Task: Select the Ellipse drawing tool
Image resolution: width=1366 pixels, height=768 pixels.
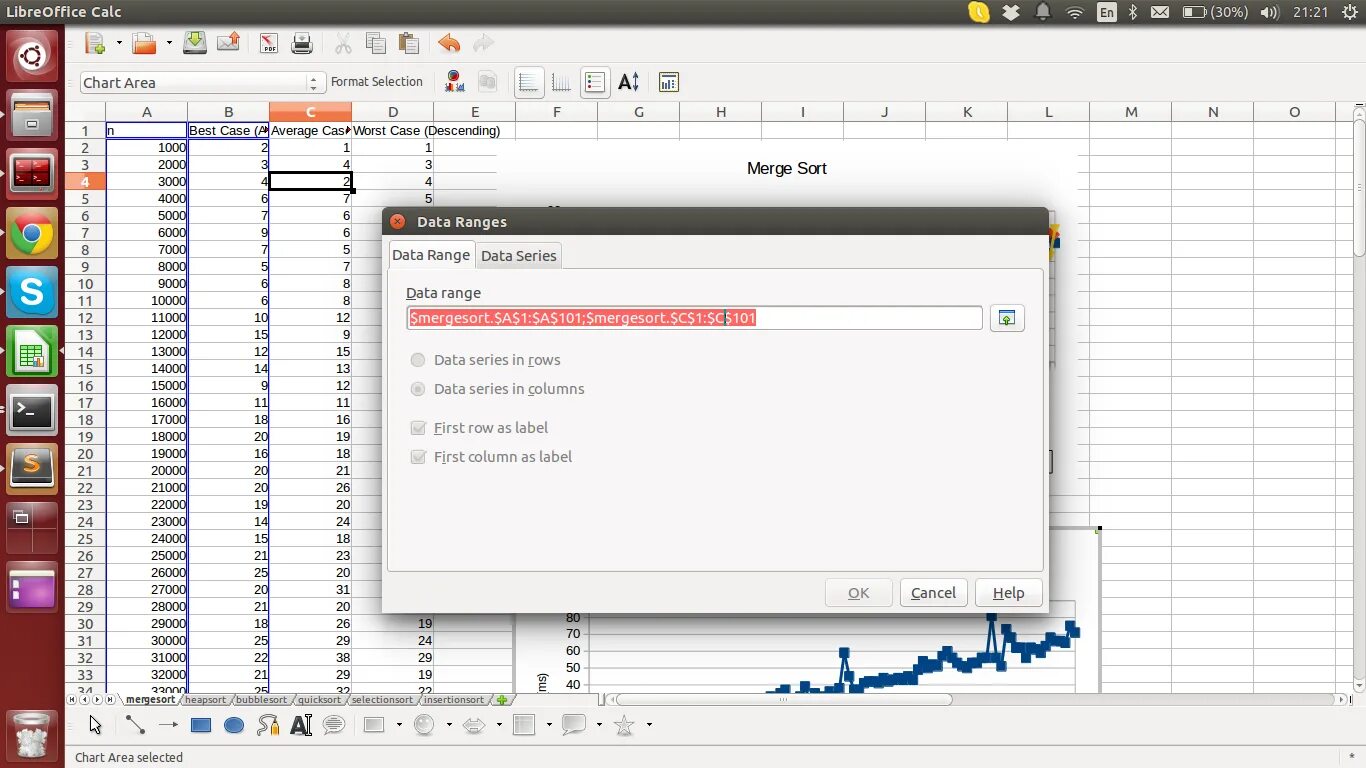Action: tap(235, 725)
